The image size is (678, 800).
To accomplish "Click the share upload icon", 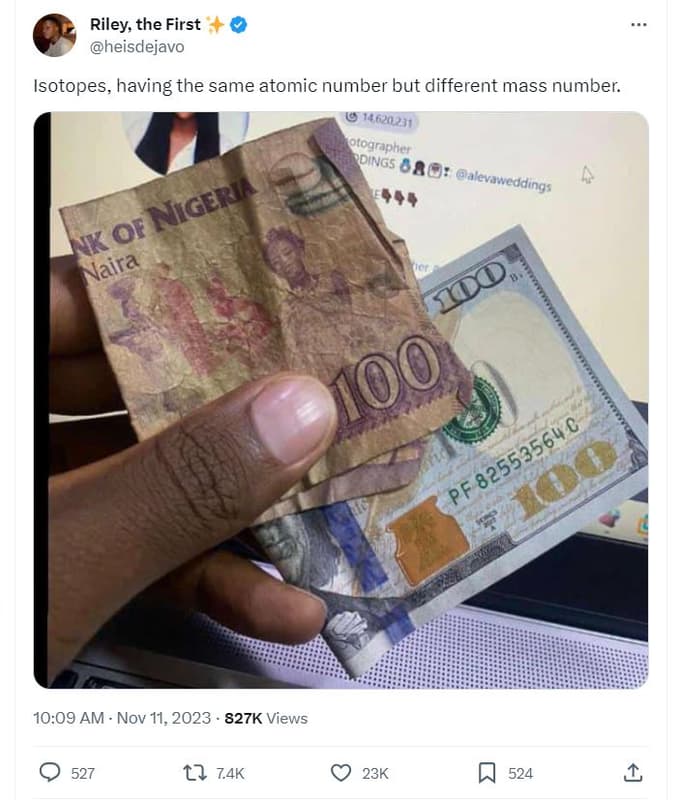I will point(633,772).
